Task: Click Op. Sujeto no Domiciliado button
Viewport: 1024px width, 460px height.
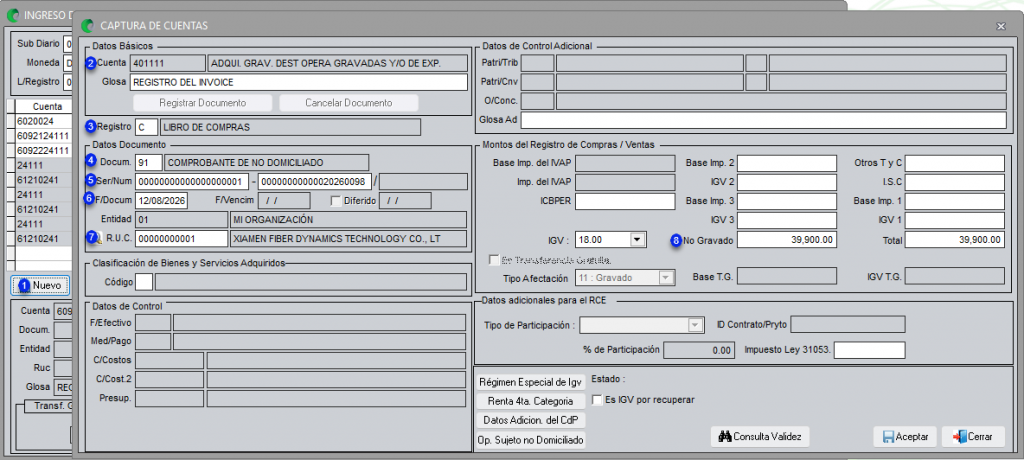Action: click(x=531, y=440)
